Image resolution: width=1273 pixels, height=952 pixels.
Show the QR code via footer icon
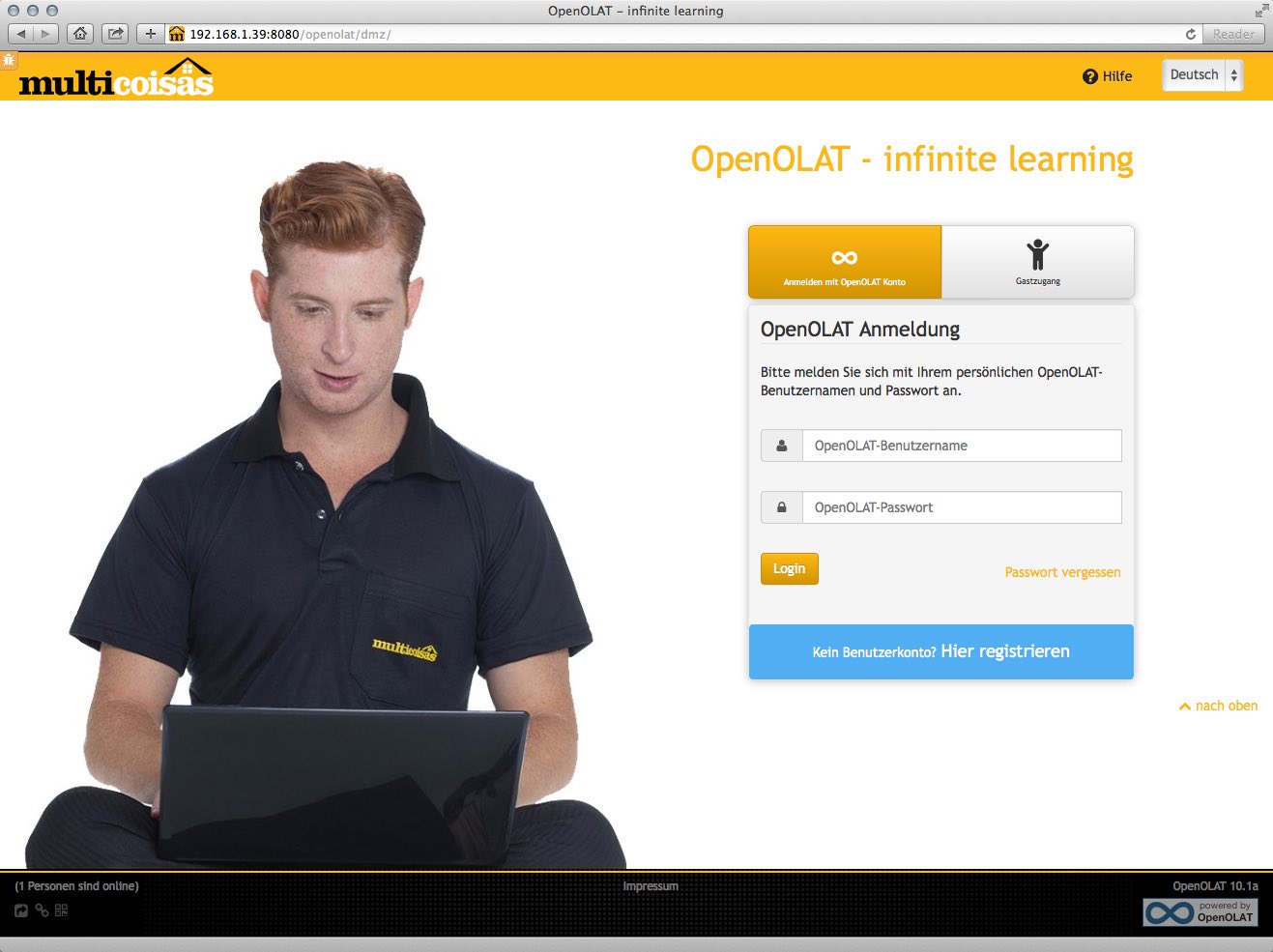pyautogui.click(x=62, y=910)
